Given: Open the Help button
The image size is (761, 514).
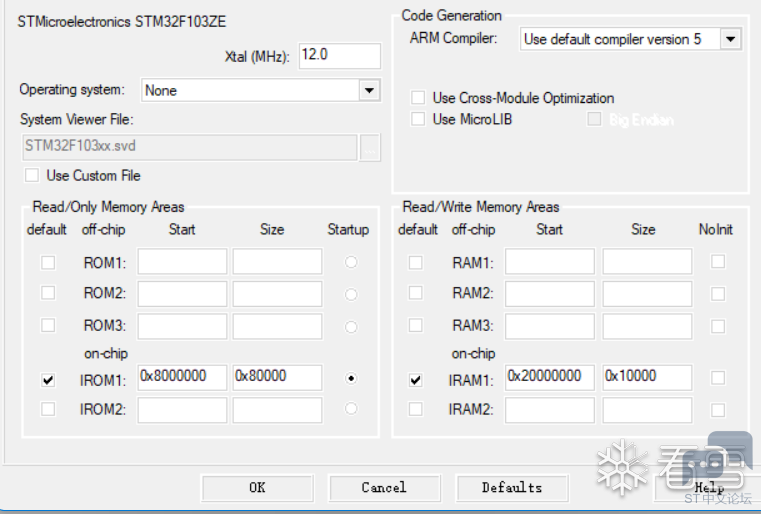Looking at the screenshot, I should pos(708,488).
